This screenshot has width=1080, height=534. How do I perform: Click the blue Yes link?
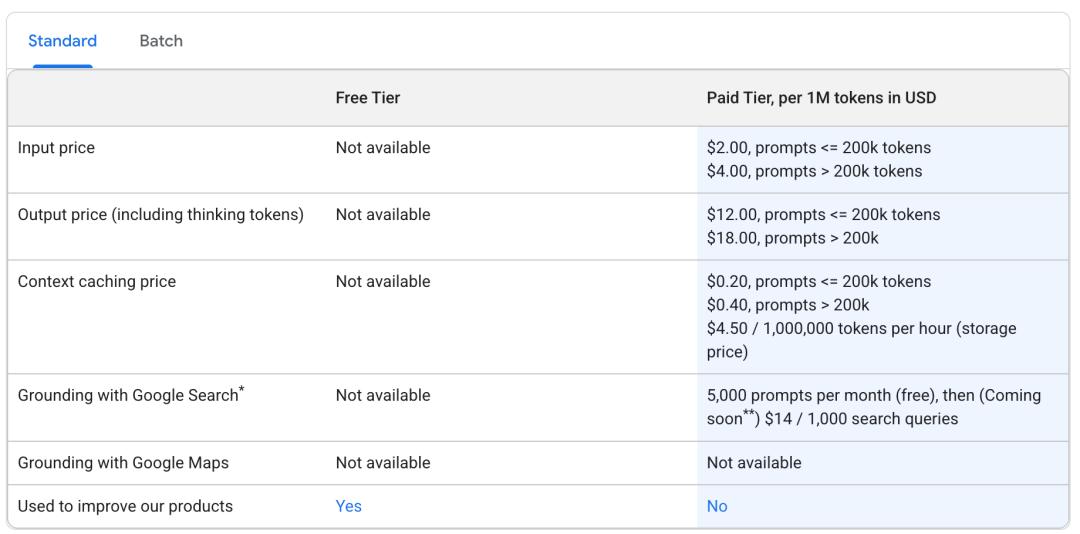coord(348,506)
